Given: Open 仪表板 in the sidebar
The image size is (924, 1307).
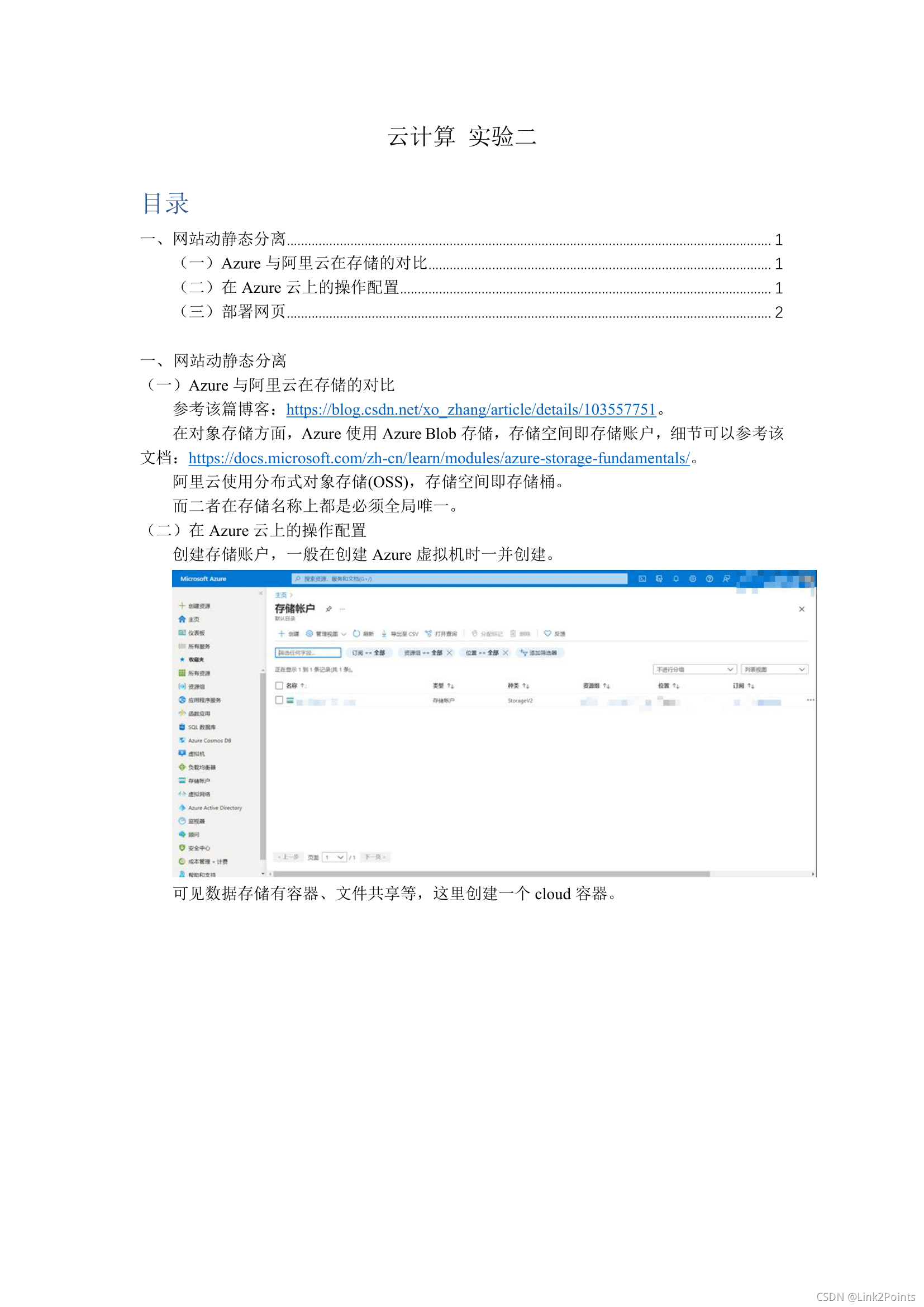Looking at the screenshot, I should click(x=191, y=633).
